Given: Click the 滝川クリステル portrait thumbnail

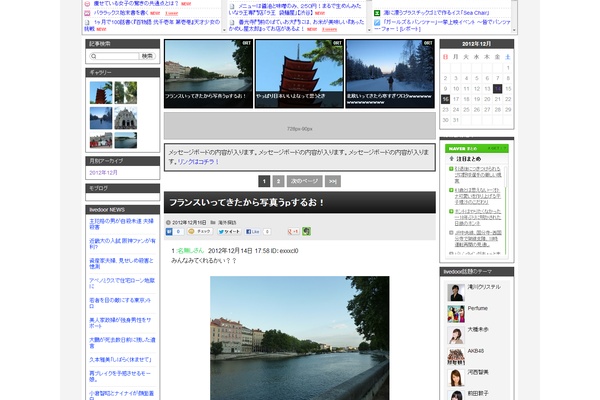Looking at the screenshot, I should click(456, 292).
